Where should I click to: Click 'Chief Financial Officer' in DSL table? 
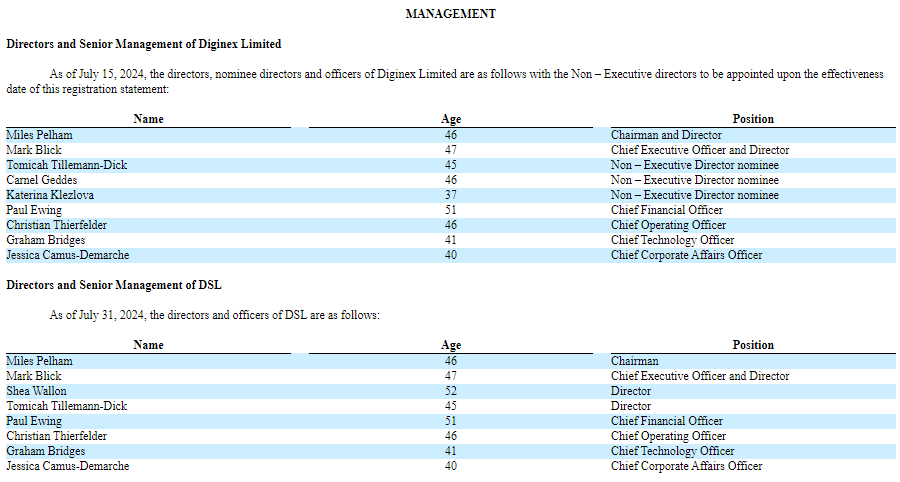pyautogui.click(x=667, y=421)
